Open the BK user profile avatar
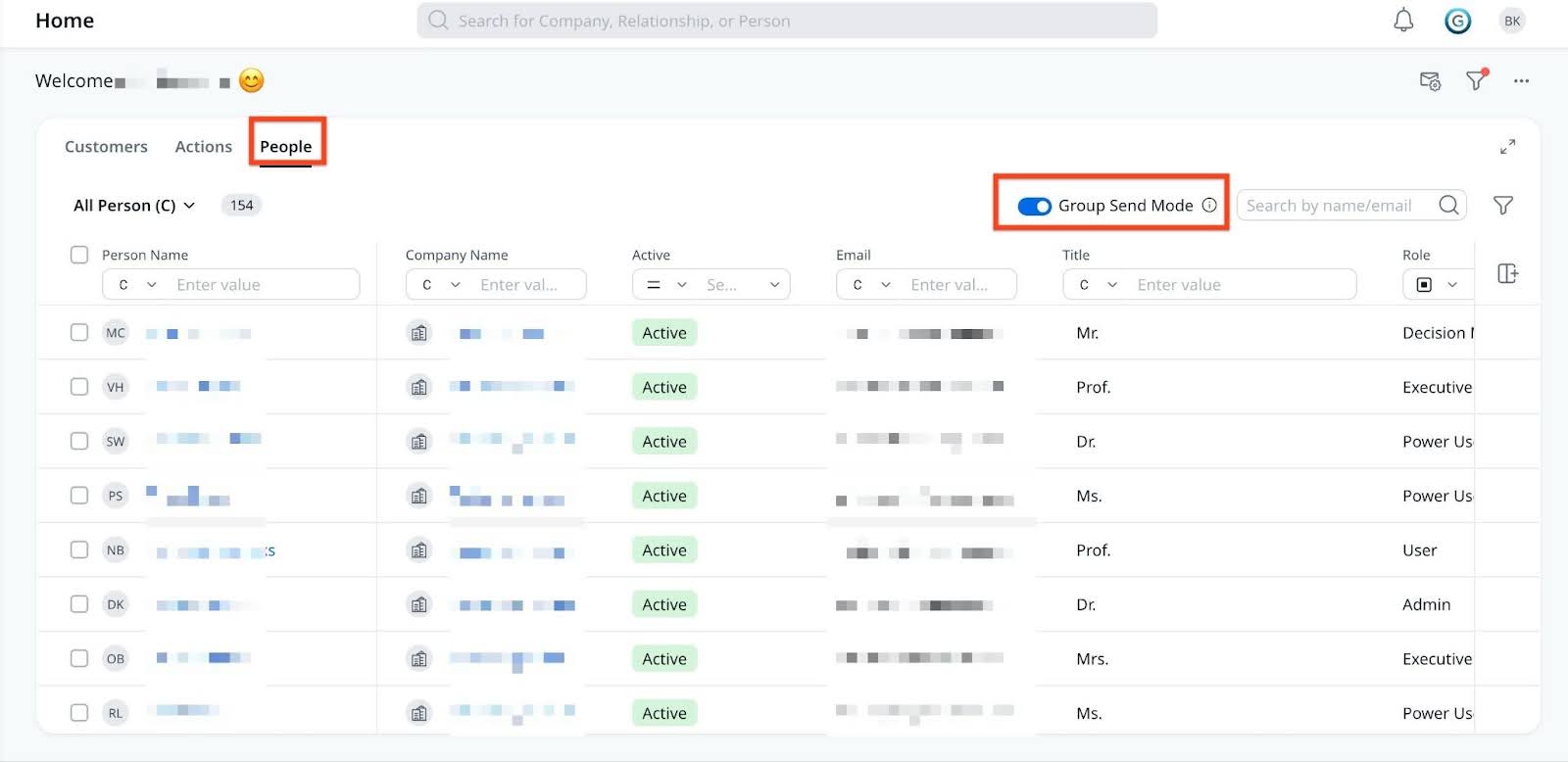 coord(1512,21)
